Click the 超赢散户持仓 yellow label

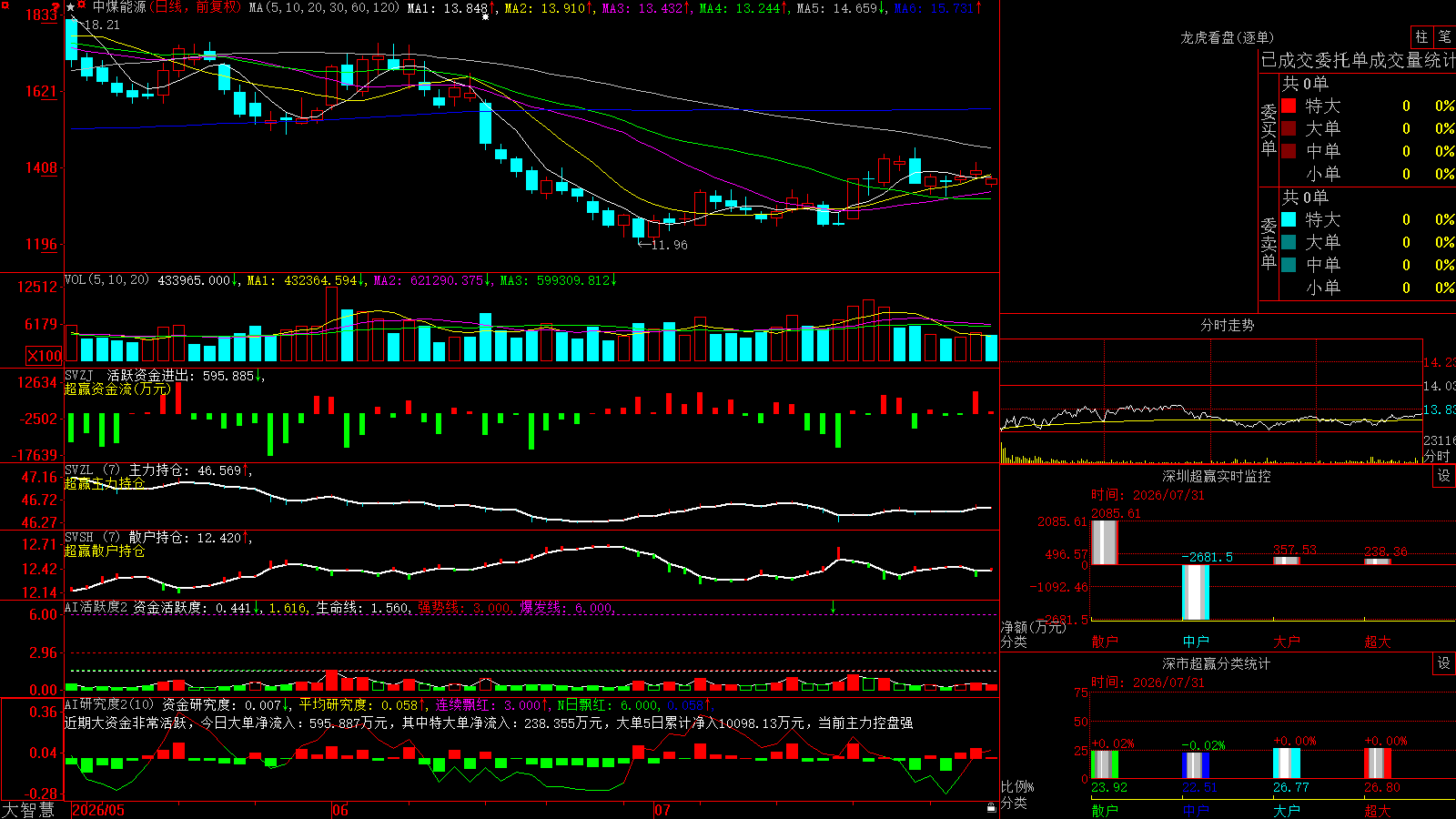(105, 551)
